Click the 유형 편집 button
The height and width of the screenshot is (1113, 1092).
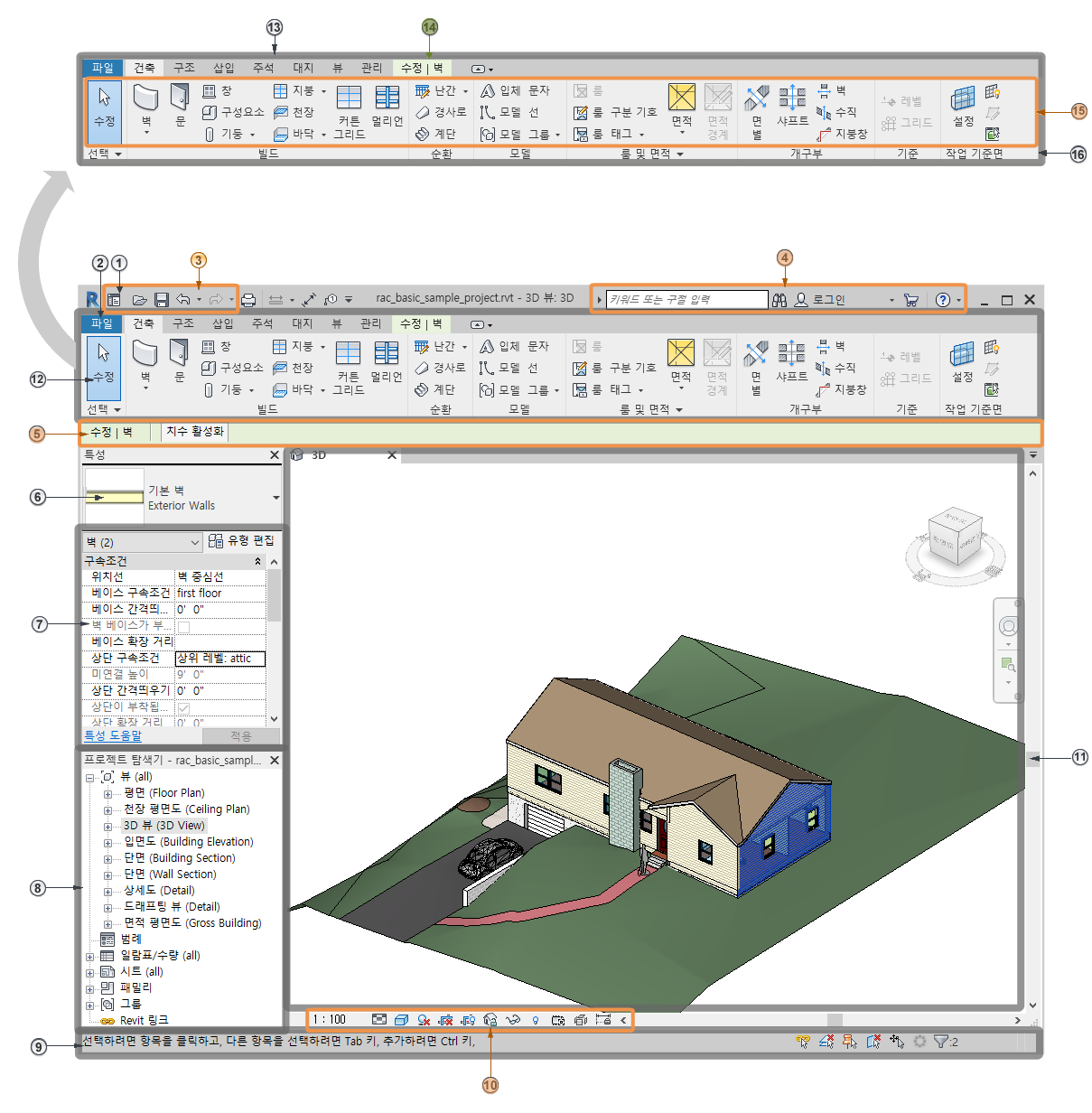click(x=241, y=540)
